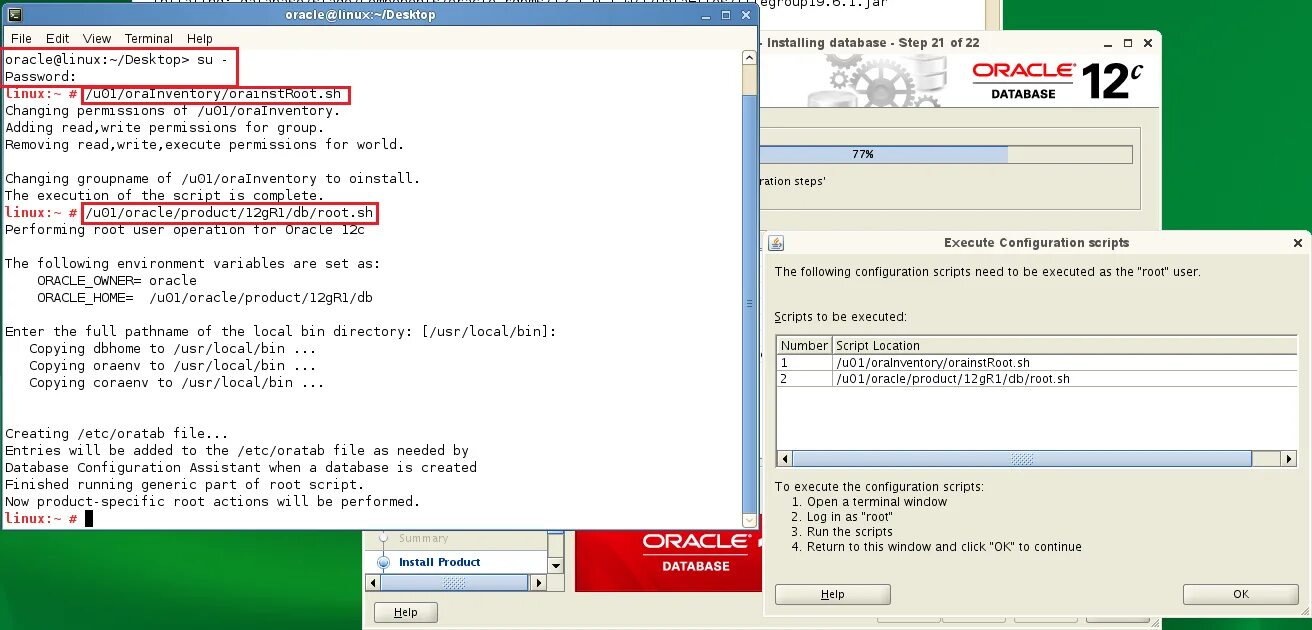Click the Oracle Database 12c logo banner
The image size is (1312, 630).
tap(1056, 80)
